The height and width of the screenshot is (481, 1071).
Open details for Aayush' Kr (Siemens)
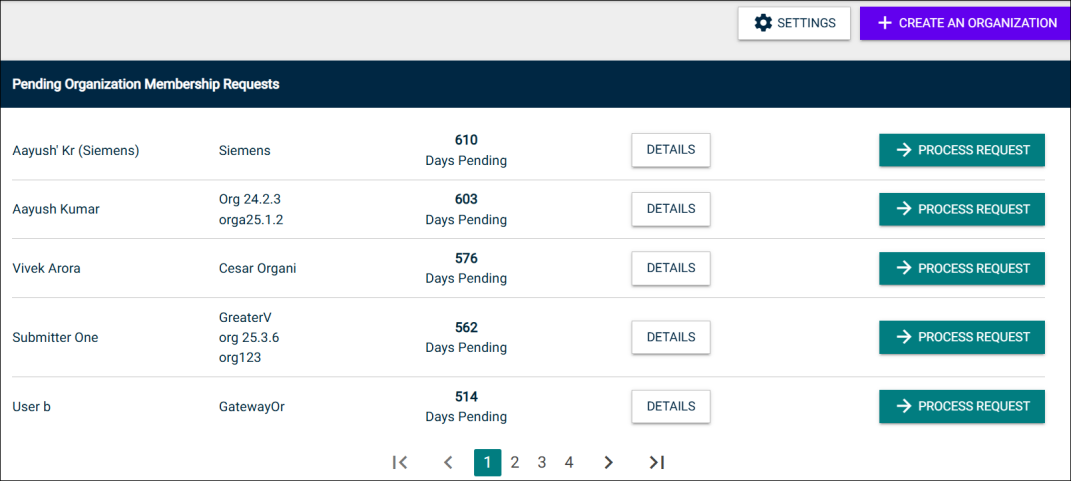670,150
